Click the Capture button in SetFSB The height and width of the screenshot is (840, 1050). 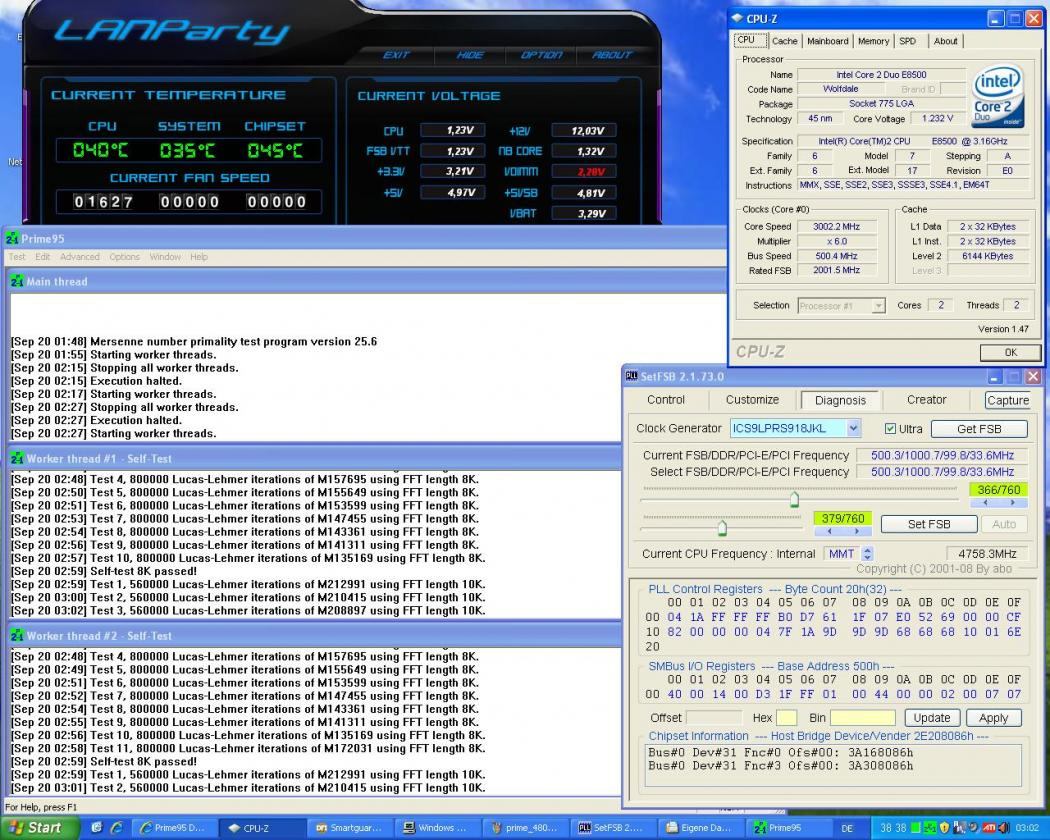tap(1008, 400)
